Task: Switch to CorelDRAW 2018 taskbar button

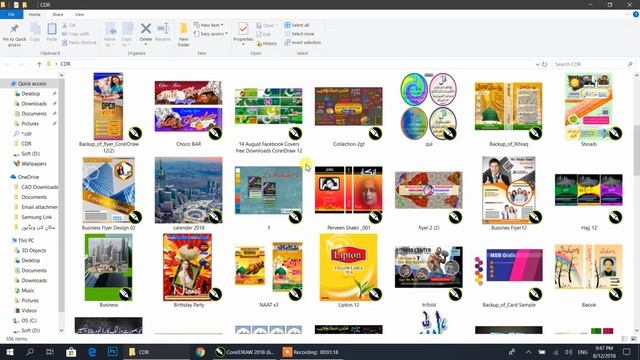Action: [x=245, y=352]
